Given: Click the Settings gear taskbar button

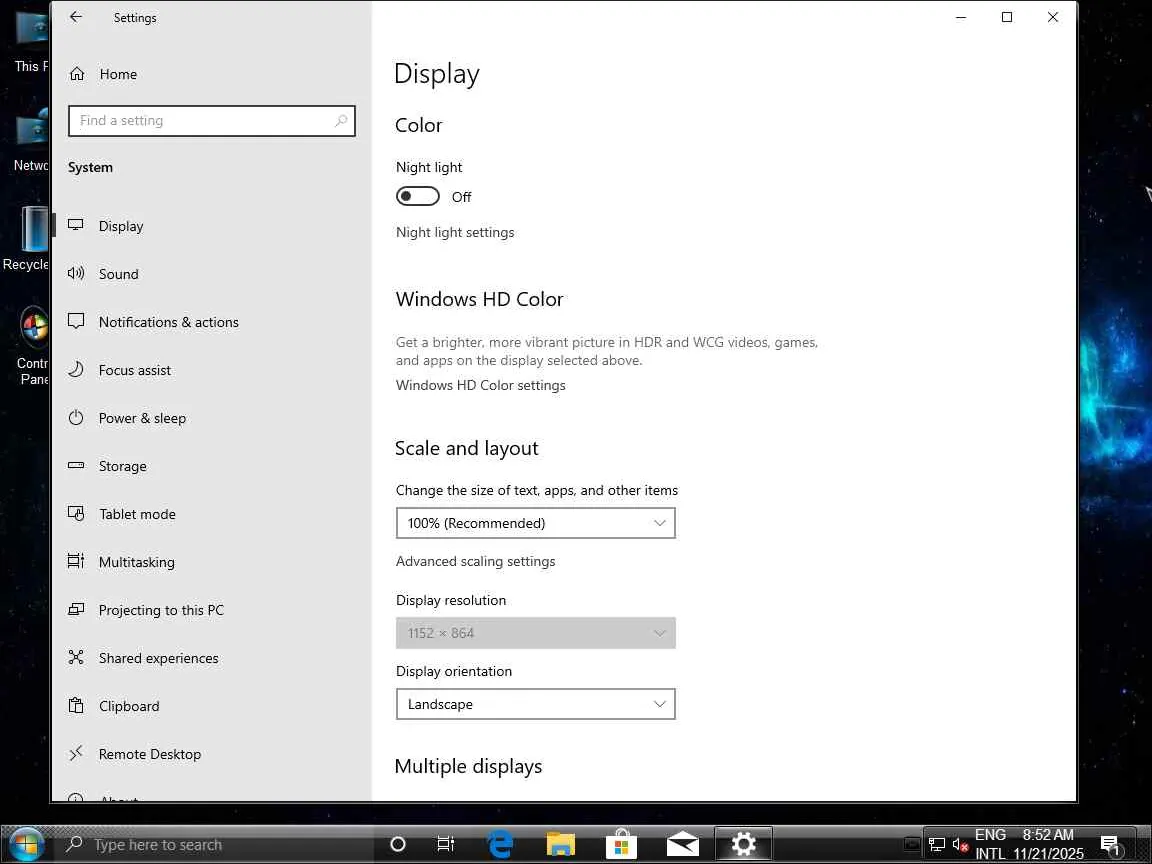Looking at the screenshot, I should 744,844.
